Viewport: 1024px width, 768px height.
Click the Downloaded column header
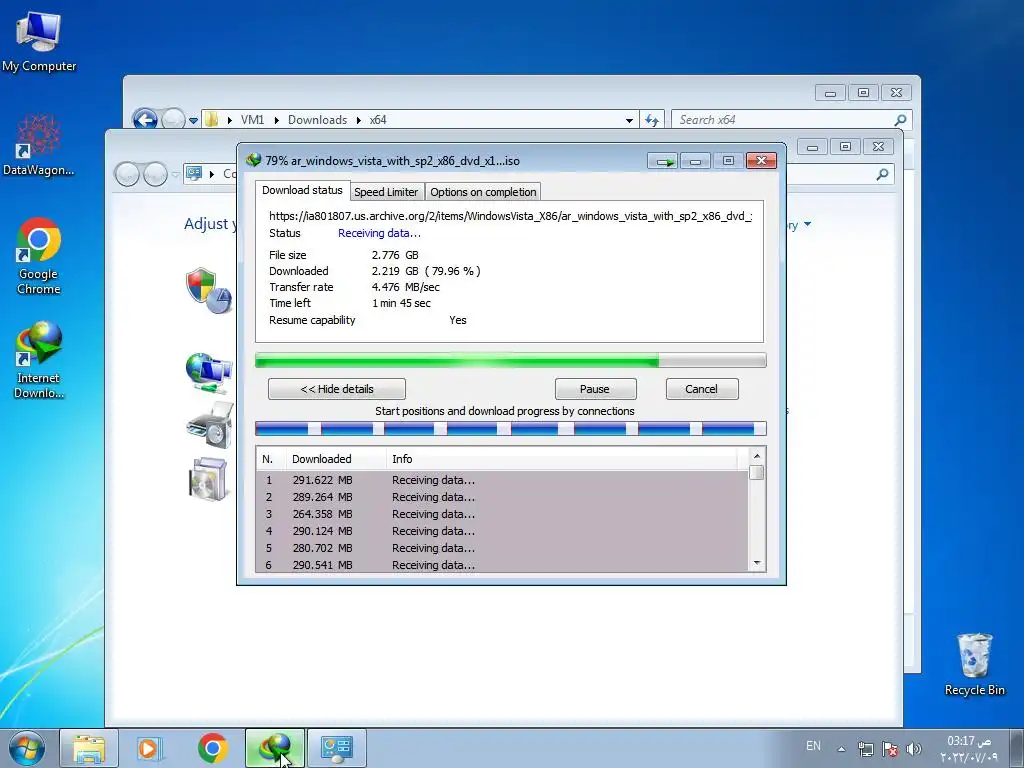point(336,459)
